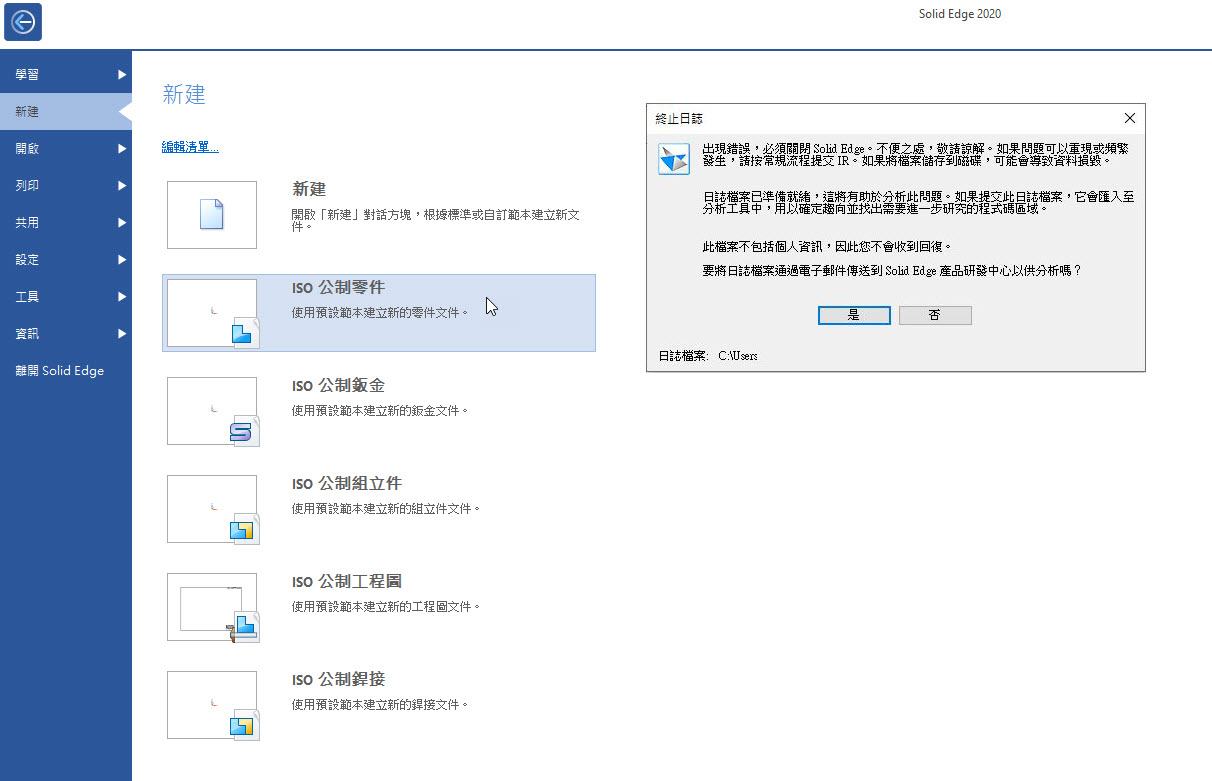Choose 離開 Solid Edge to exit
Viewport: 1212px width, 781px height.
66,371
